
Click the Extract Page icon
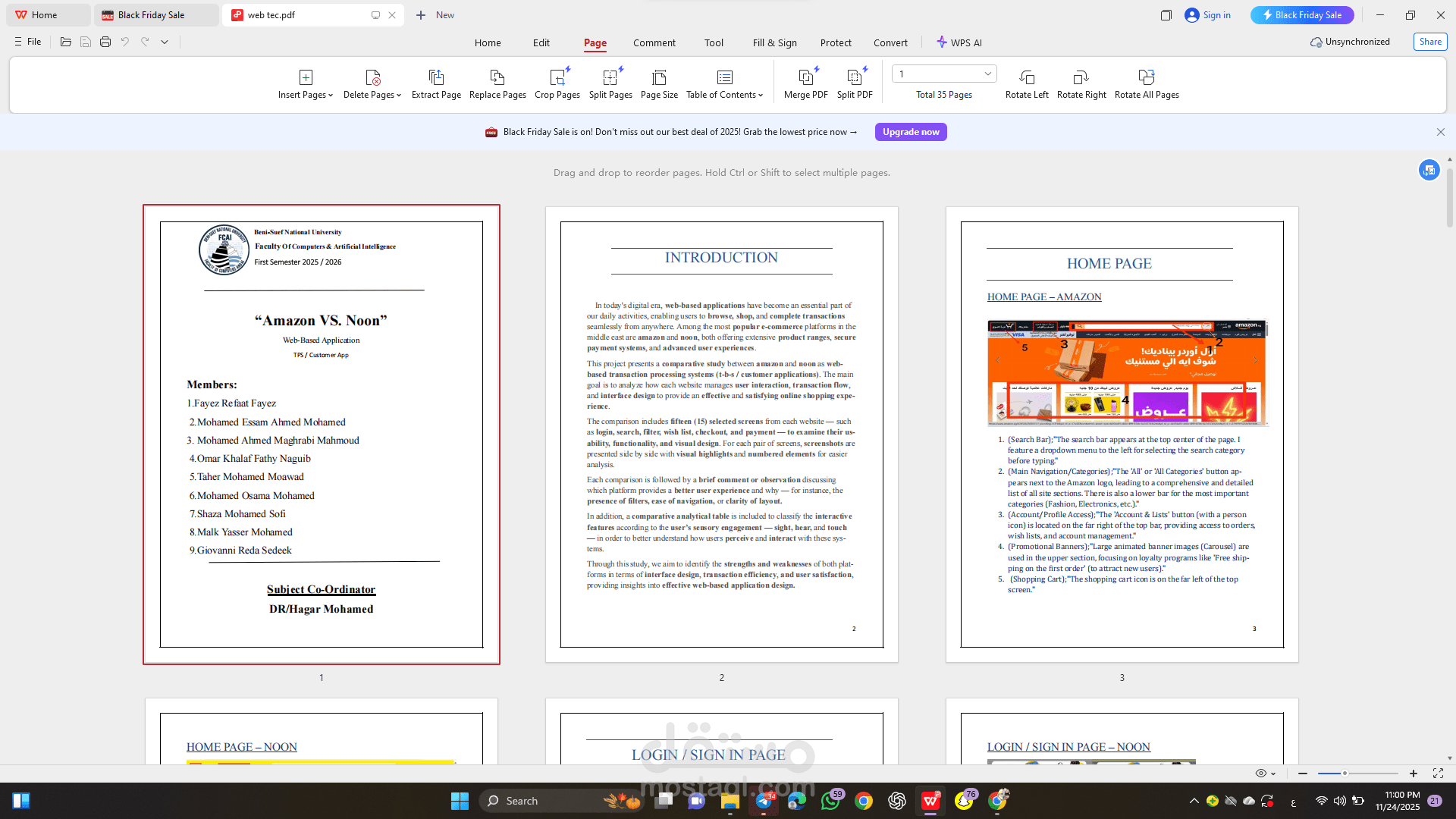coord(436,77)
